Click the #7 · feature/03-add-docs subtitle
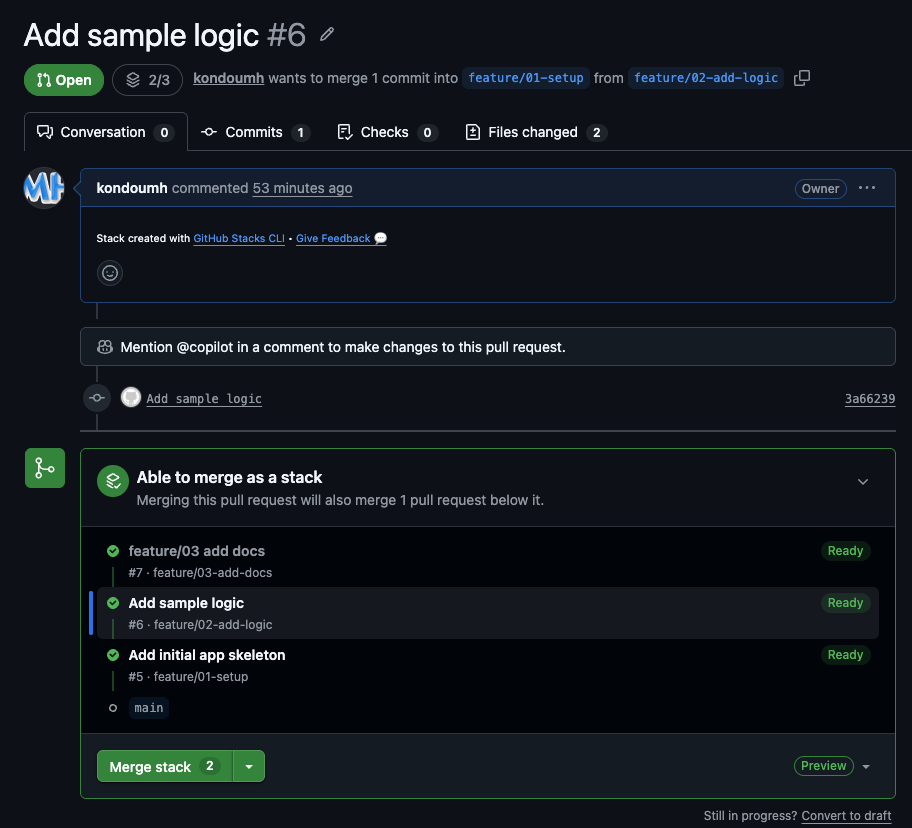This screenshot has height=828, width=912. tap(200, 573)
